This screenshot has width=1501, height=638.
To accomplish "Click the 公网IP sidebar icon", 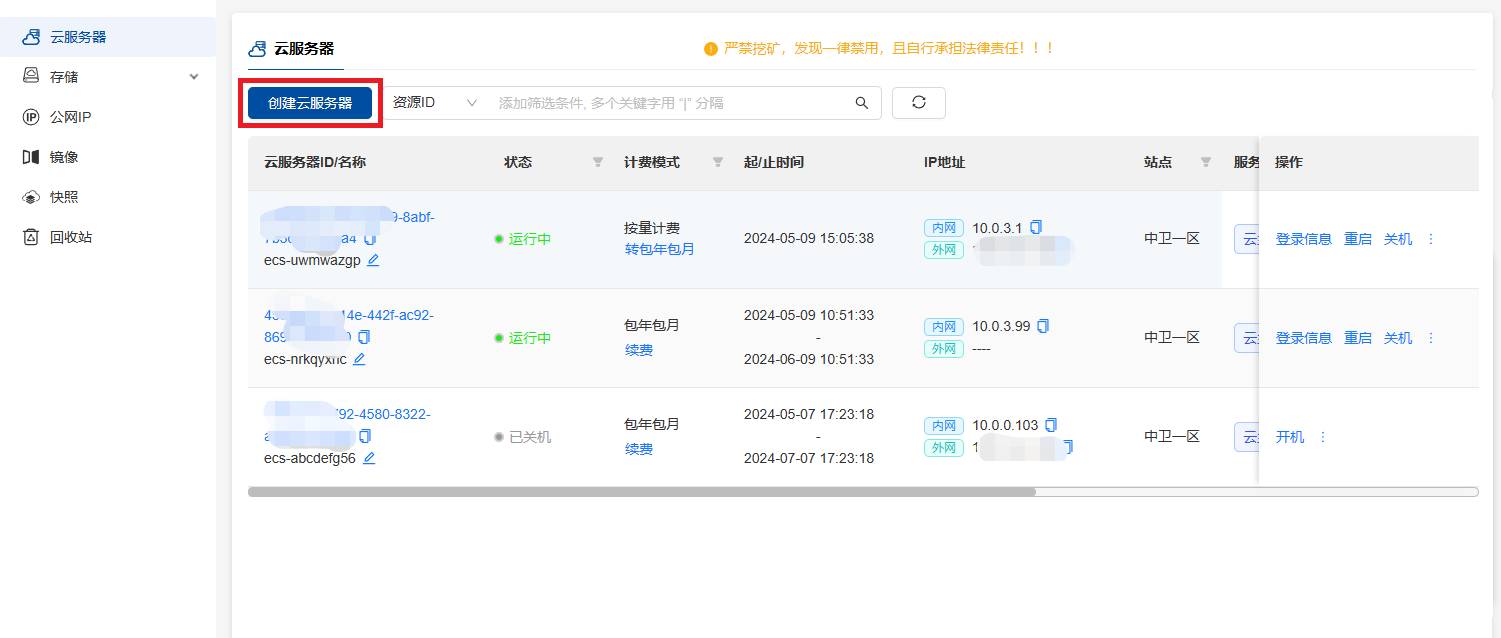I will 31,117.
